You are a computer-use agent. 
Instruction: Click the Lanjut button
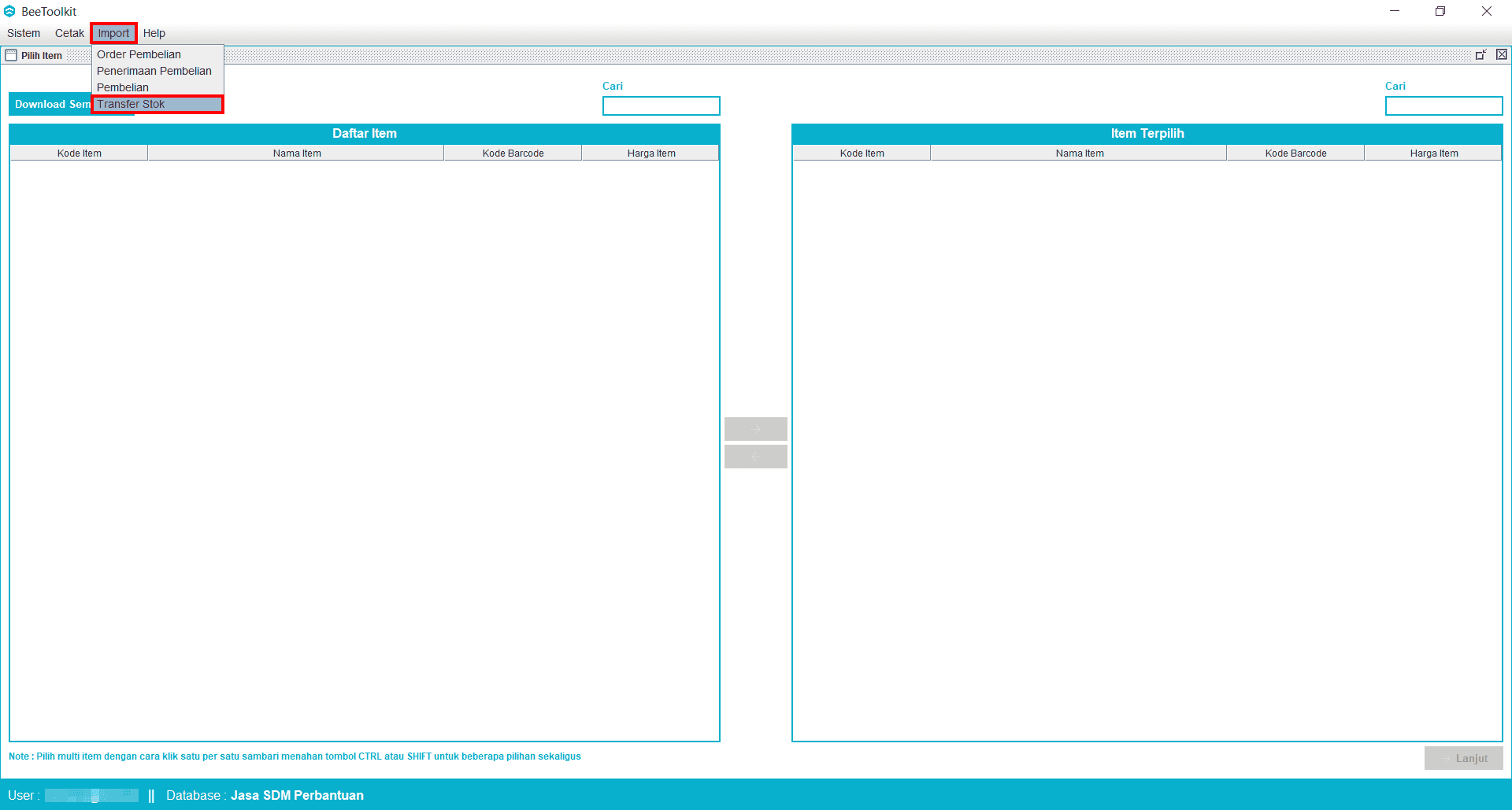point(1463,758)
